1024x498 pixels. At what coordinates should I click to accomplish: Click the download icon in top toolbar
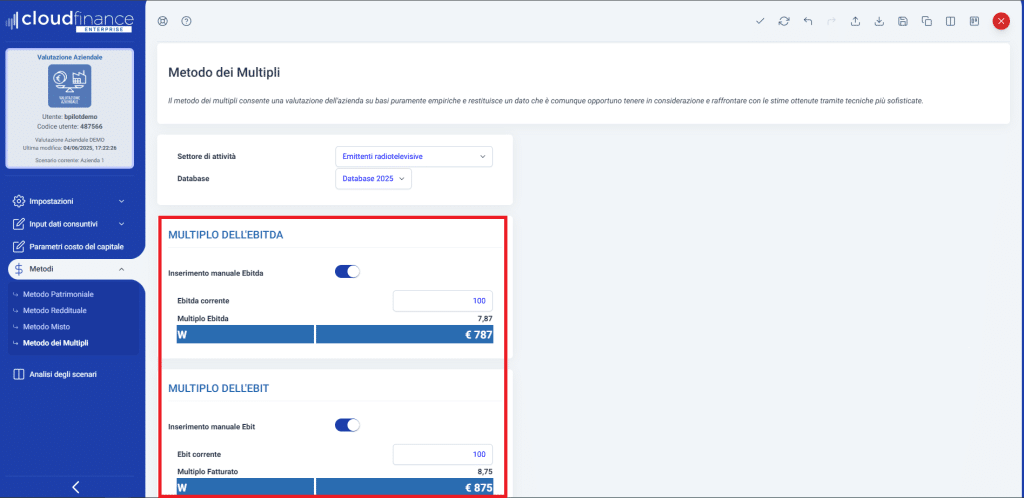[x=879, y=21]
